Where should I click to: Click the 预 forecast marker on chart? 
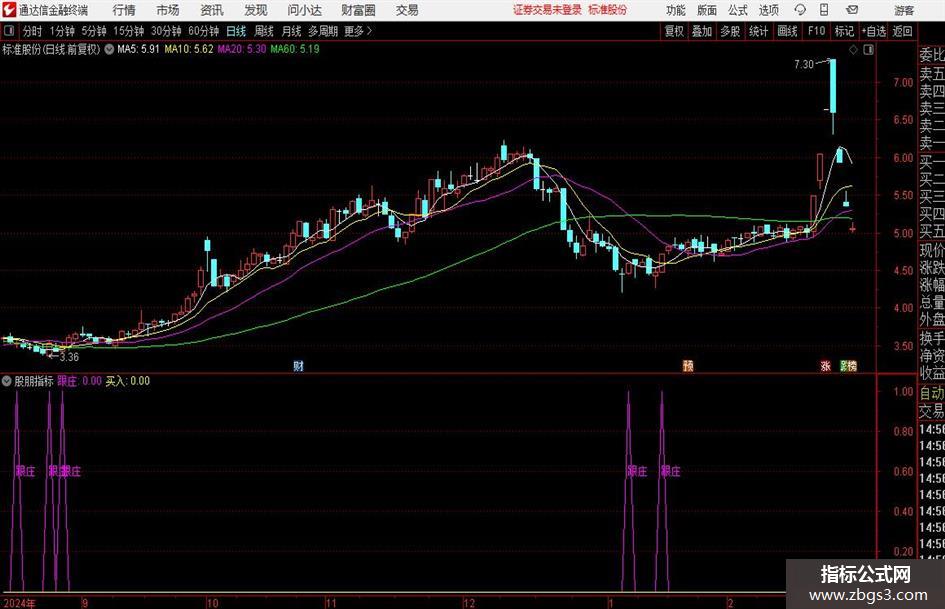coord(688,366)
